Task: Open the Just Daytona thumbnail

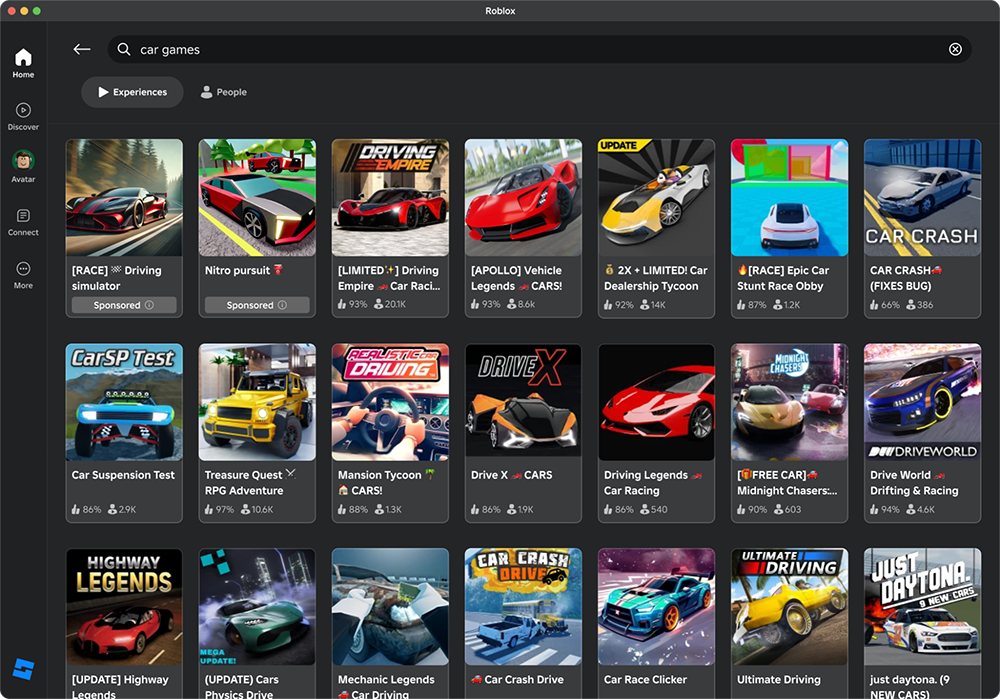Action: point(922,607)
